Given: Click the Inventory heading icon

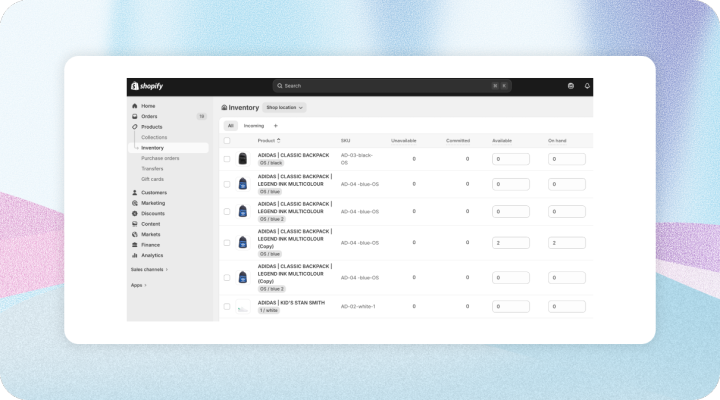Looking at the screenshot, I should tap(224, 107).
